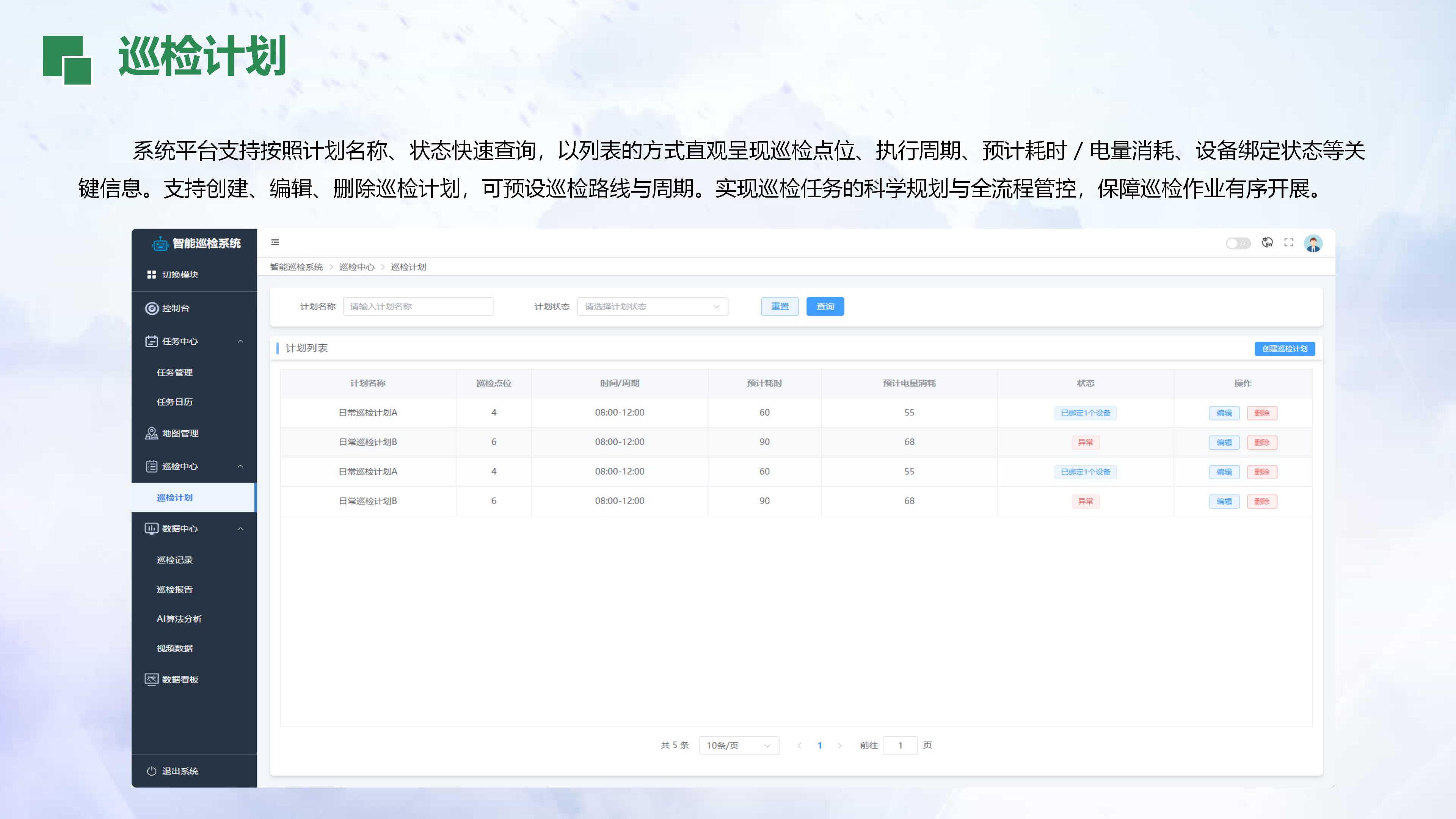Click 巡检中心 in the breadcrumb
Screen dimensions: 1456x819
coord(357,267)
